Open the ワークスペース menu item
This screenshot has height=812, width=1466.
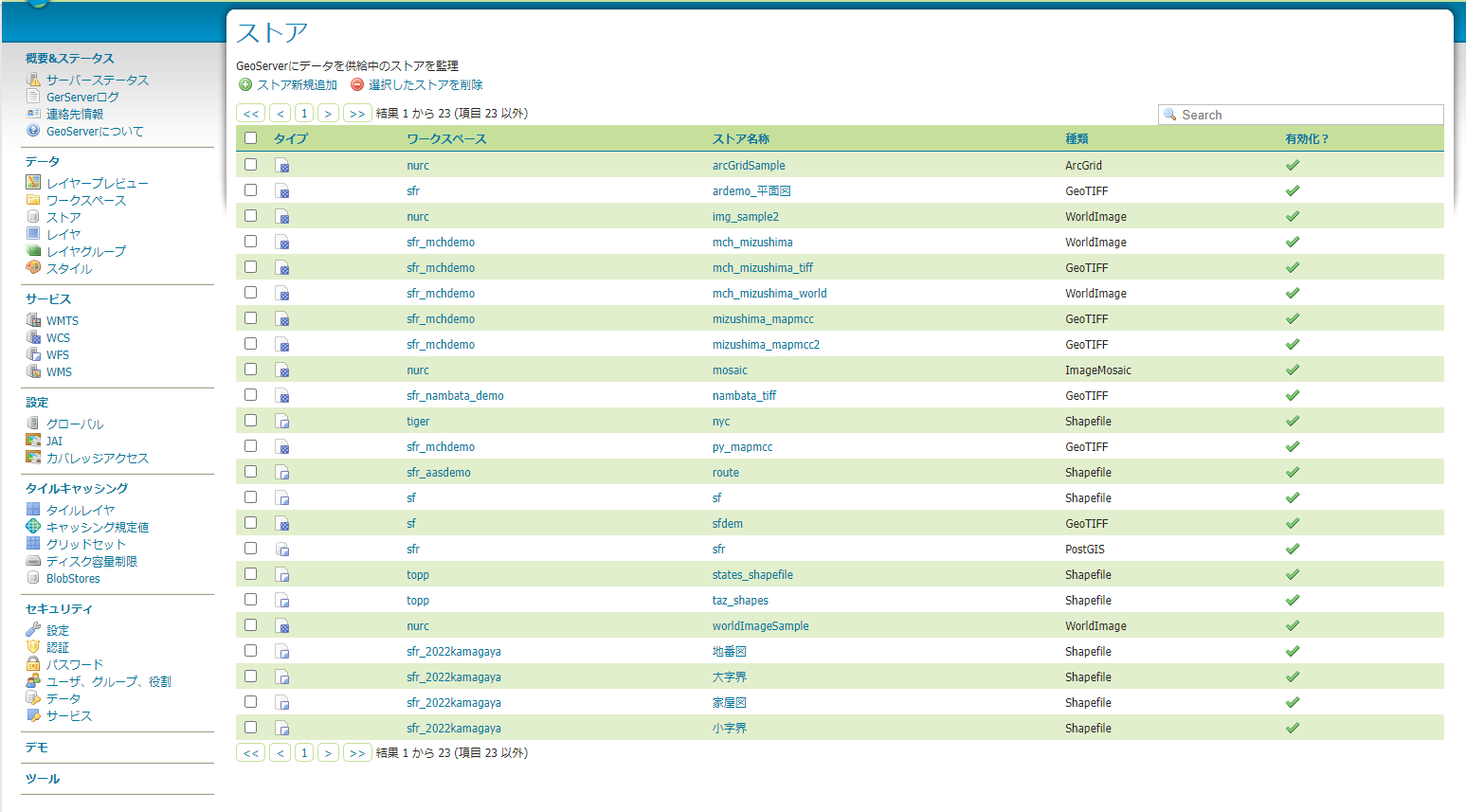(x=86, y=201)
